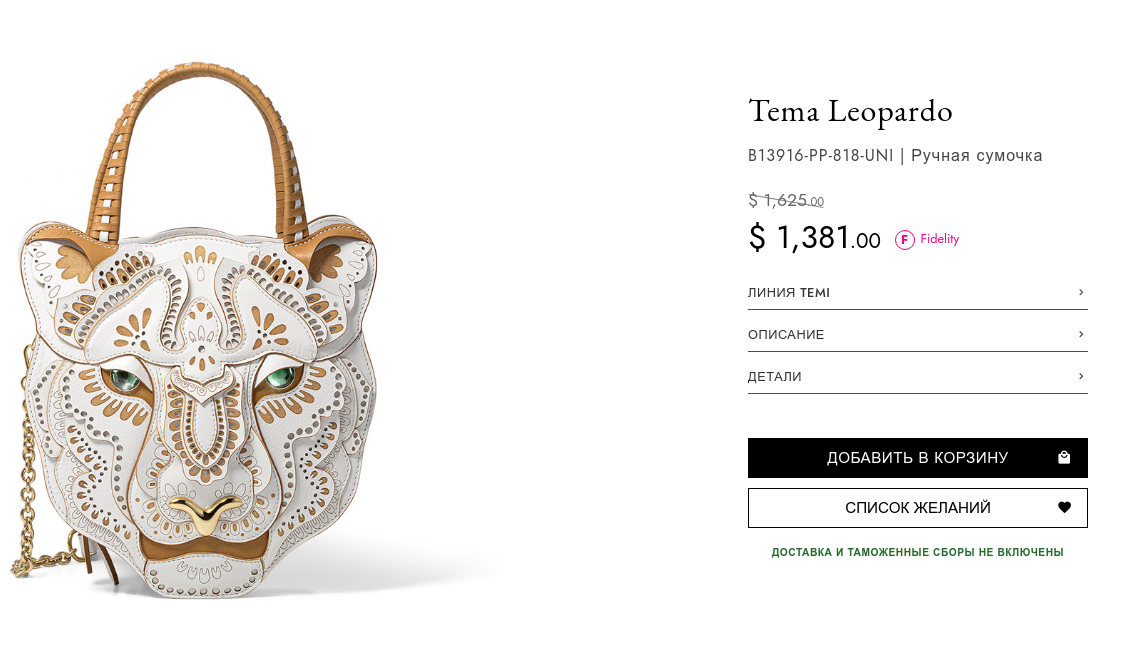1144x656 pixels.
Task: Click the chevron arrow beside ДЕТАЛИ
Action: (1081, 376)
